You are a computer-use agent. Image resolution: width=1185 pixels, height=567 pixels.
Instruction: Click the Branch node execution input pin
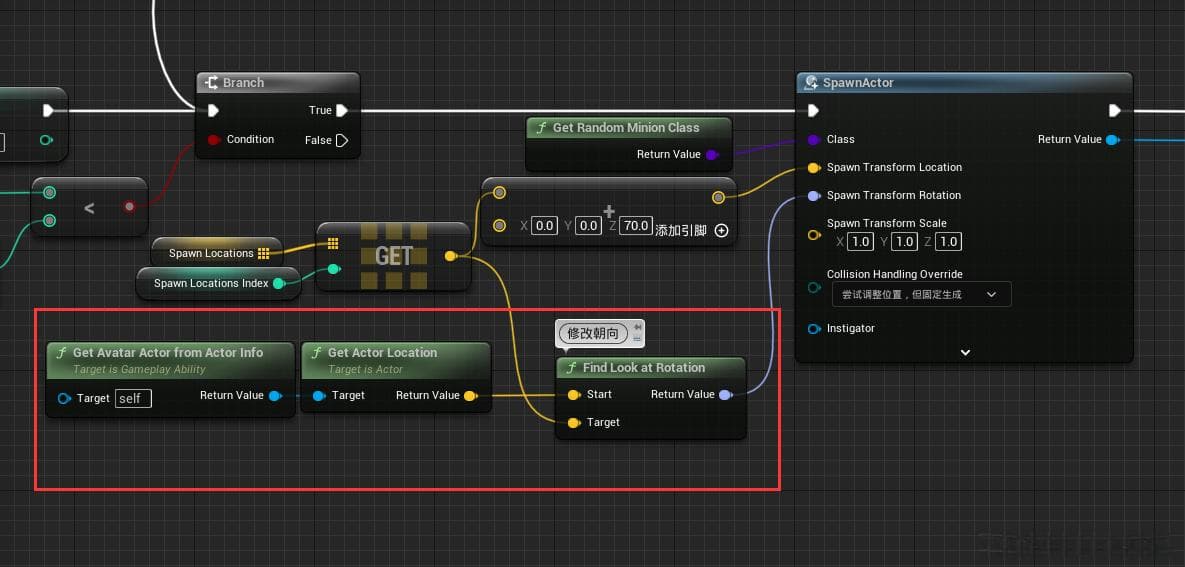click(213, 110)
